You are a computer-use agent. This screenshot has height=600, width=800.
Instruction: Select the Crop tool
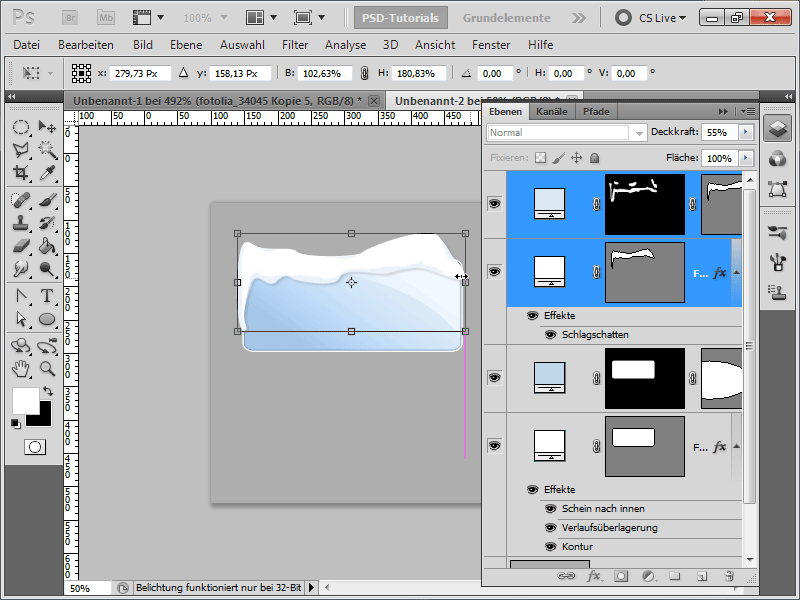click(21, 173)
